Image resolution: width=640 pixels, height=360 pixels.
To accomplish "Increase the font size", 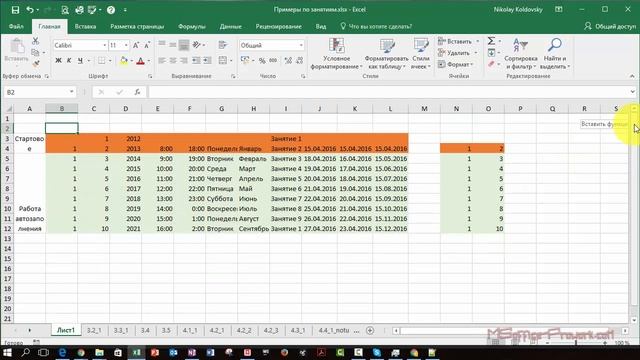I will (136, 45).
